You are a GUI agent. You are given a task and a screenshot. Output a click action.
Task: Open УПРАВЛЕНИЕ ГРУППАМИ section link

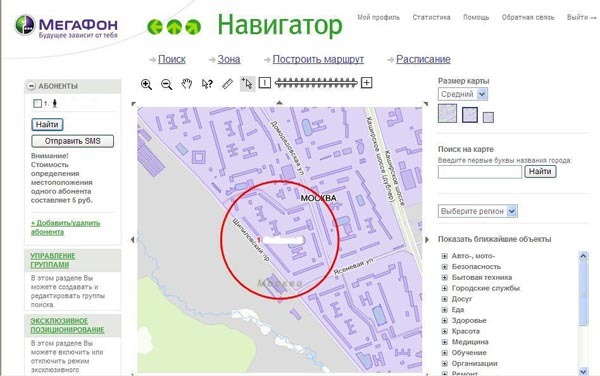pos(53,260)
